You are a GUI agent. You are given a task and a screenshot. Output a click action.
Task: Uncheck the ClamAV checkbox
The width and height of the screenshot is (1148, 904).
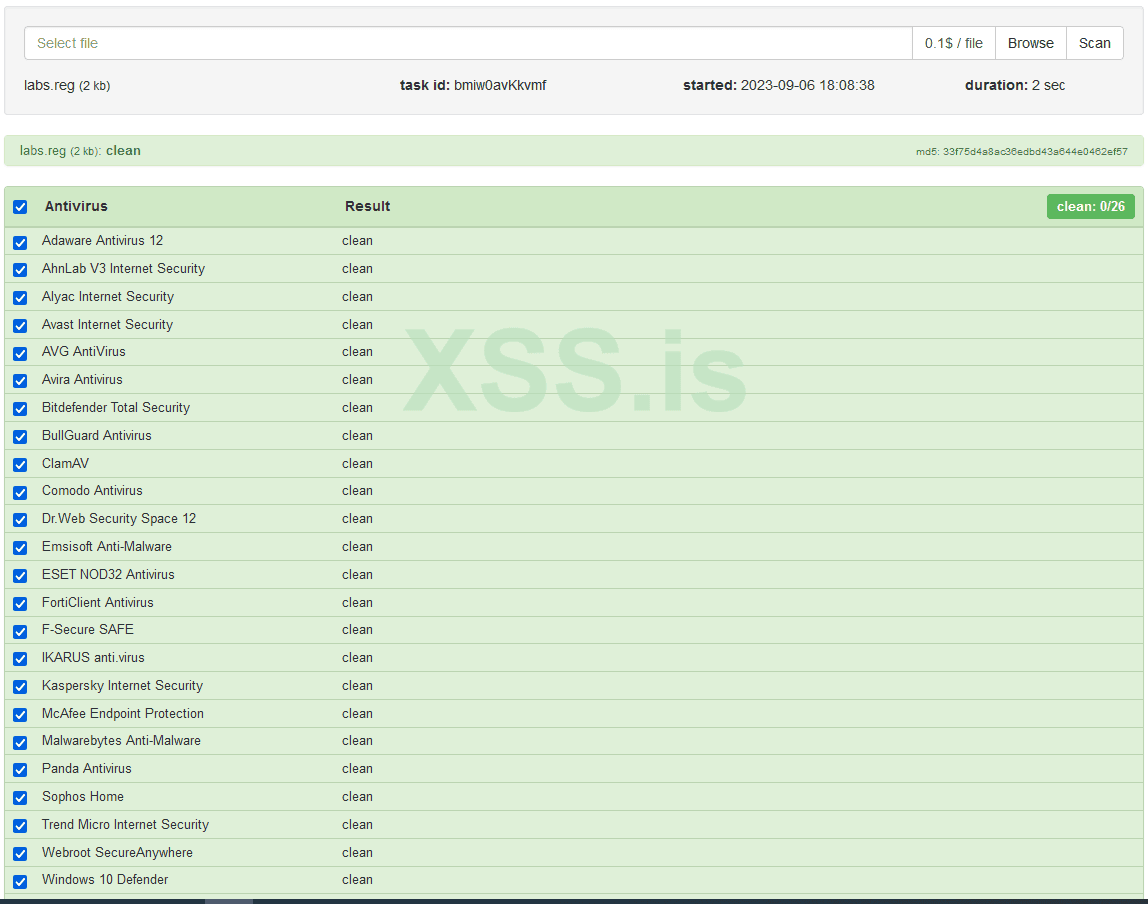tap(20, 465)
